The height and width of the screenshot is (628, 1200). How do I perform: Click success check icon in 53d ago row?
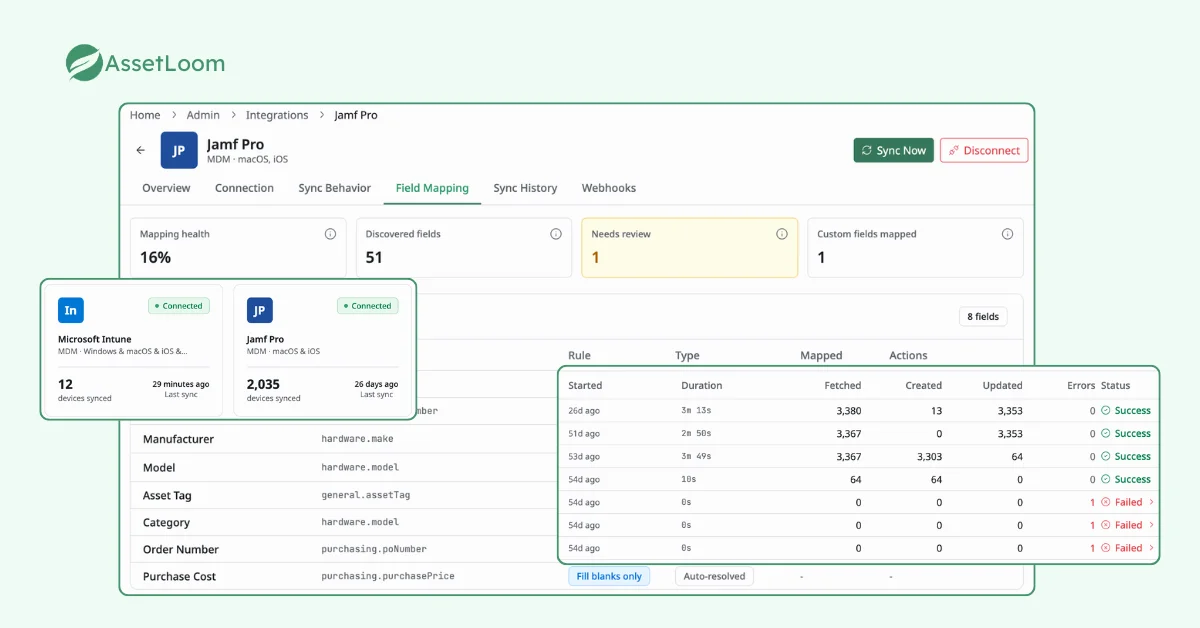pyautogui.click(x=1106, y=457)
